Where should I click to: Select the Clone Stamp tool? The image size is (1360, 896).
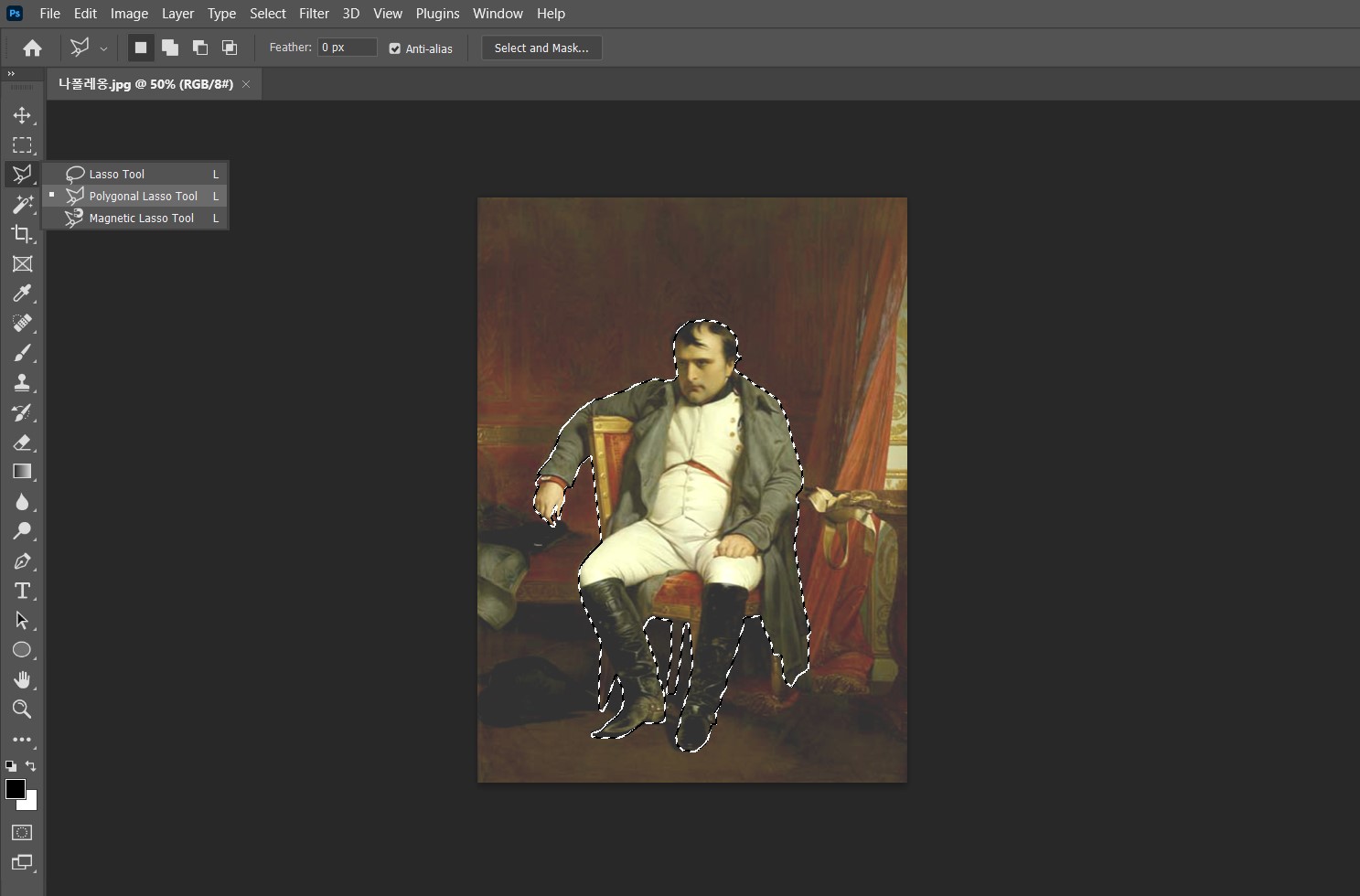[22, 382]
